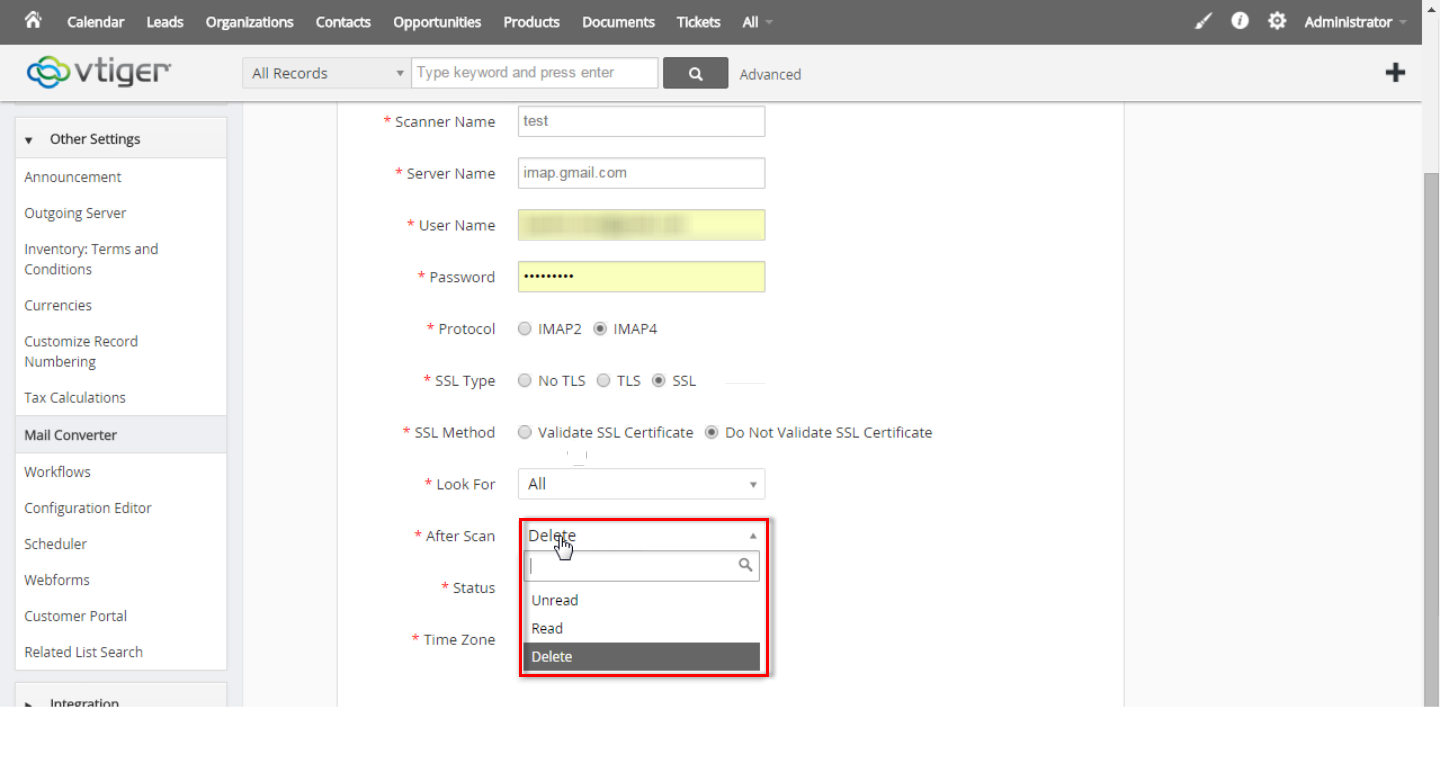Select Do Not Validate SSL Certificate
The height and width of the screenshot is (767, 1440).
pos(712,433)
